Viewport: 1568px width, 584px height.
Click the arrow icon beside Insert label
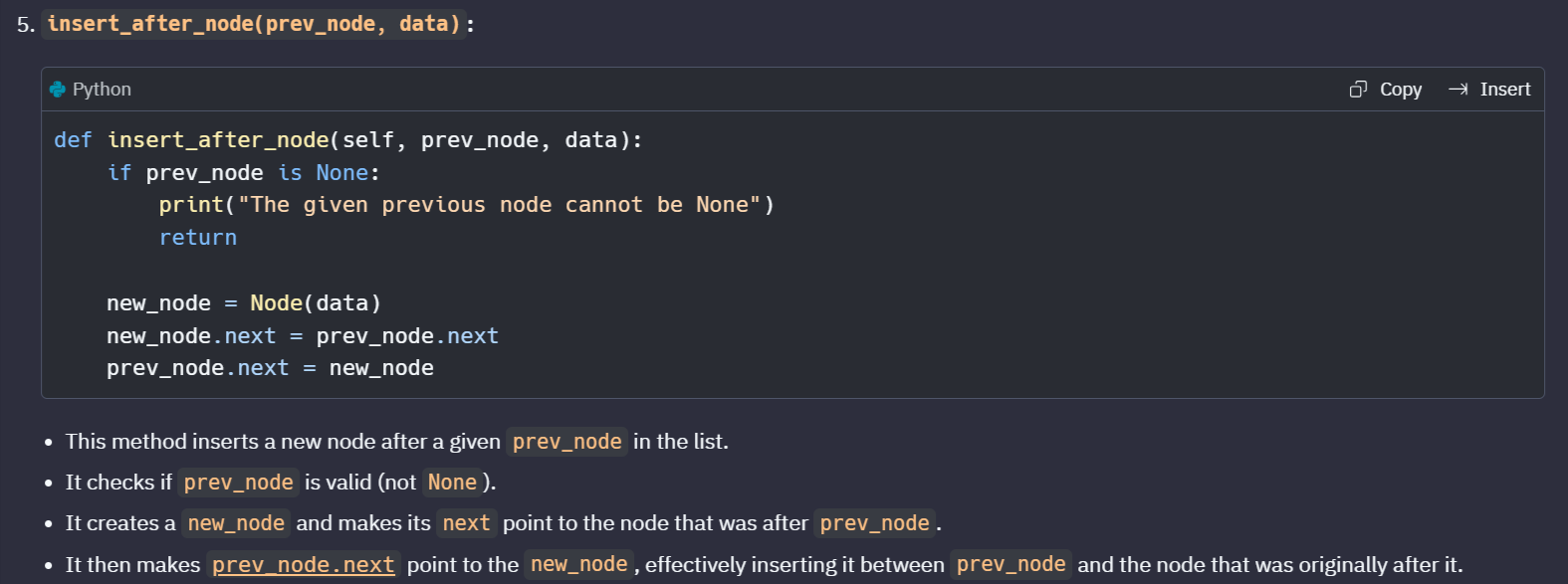point(1458,90)
